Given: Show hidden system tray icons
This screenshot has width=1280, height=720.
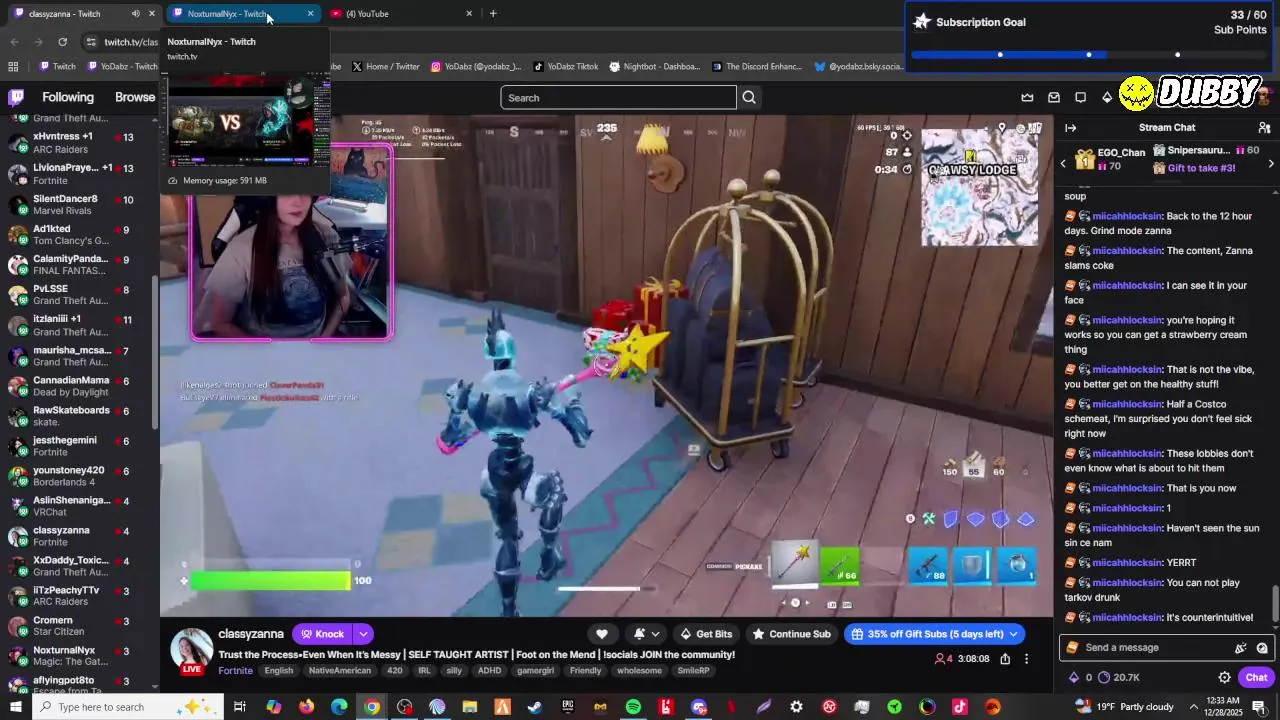Looking at the screenshot, I should pos(1194,707).
